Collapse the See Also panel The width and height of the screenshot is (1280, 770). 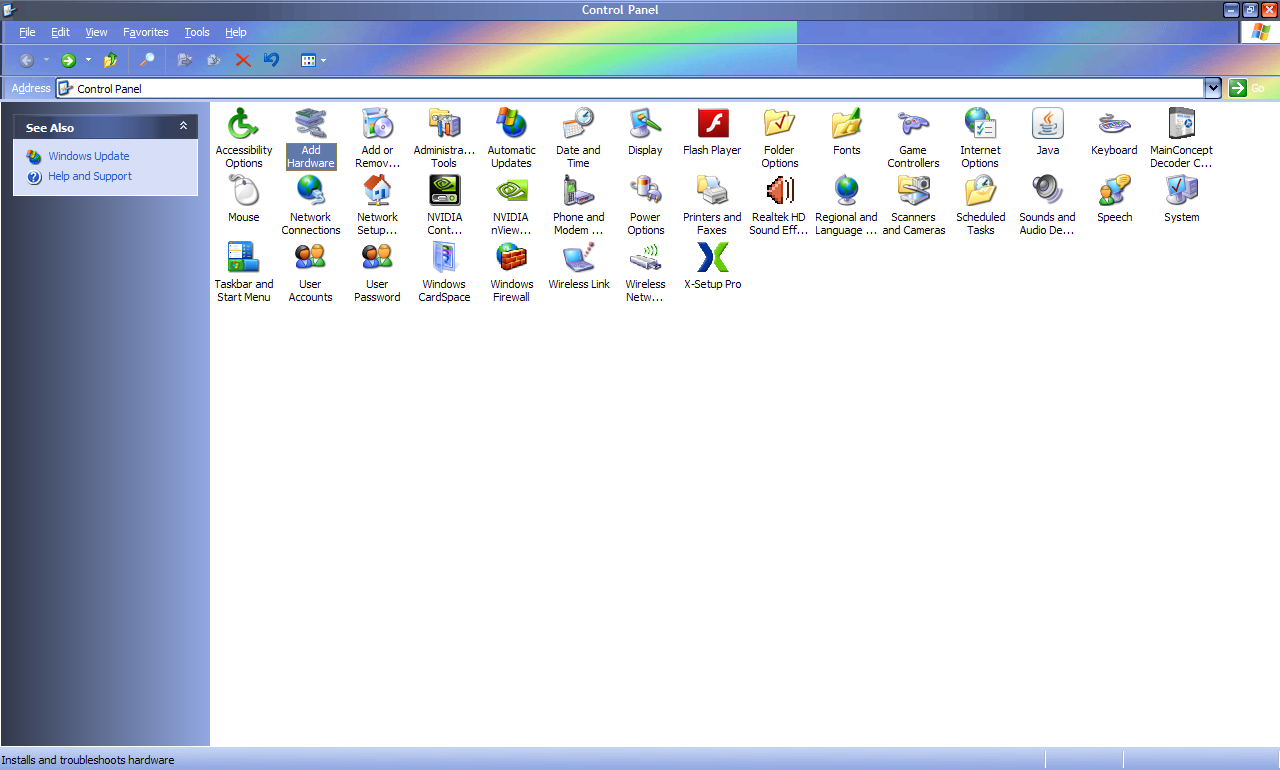click(x=183, y=126)
